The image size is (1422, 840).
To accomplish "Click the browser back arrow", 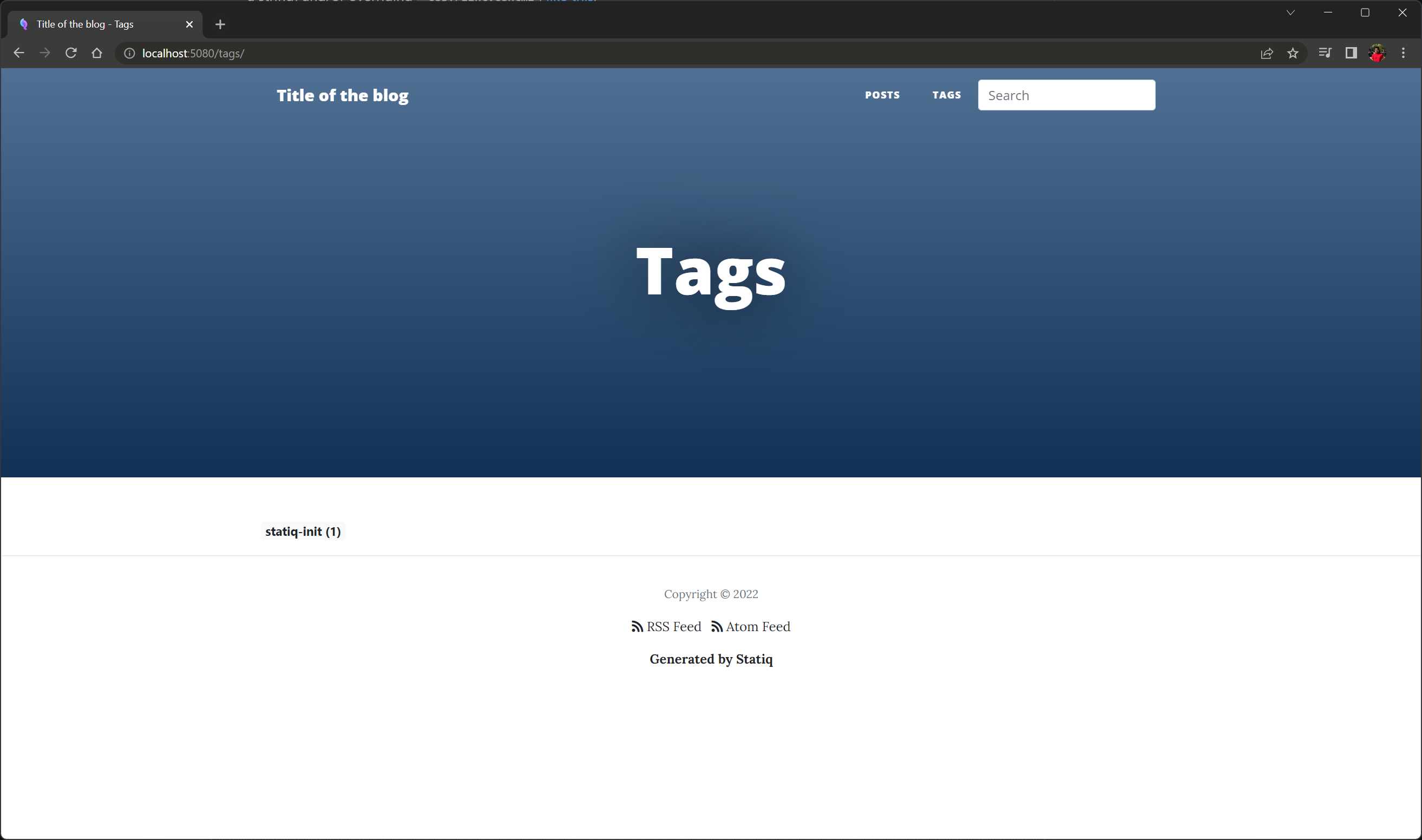I will pos(19,53).
